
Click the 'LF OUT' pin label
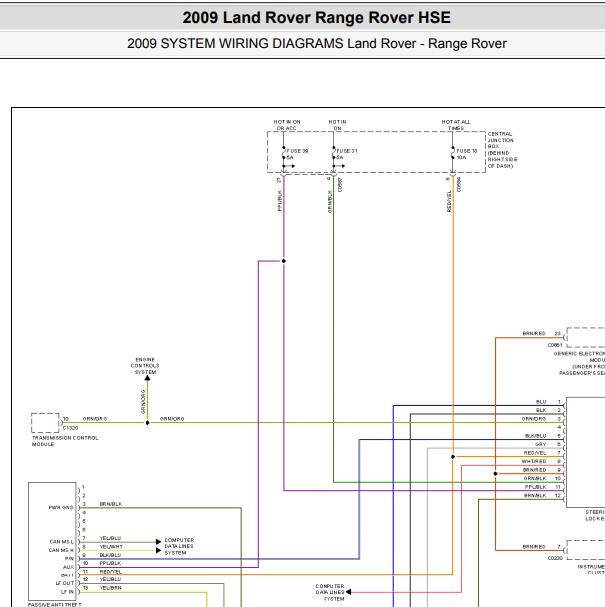[64, 583]
